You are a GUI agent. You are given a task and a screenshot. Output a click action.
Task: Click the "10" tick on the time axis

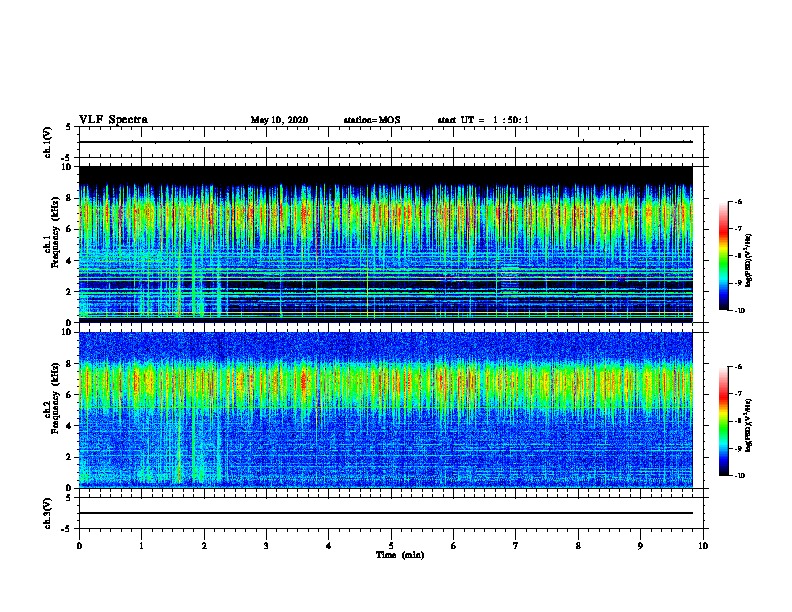click(703, 545)
